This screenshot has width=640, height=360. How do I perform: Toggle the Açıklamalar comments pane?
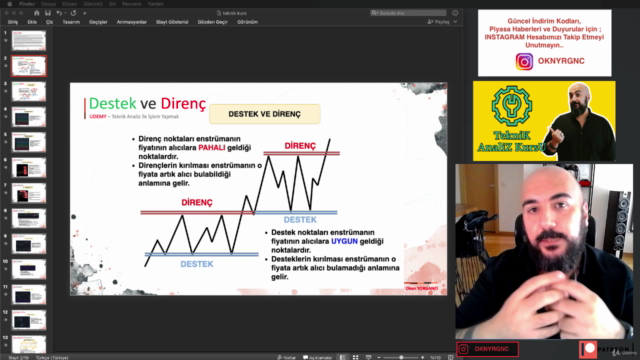tap(318, 358)
